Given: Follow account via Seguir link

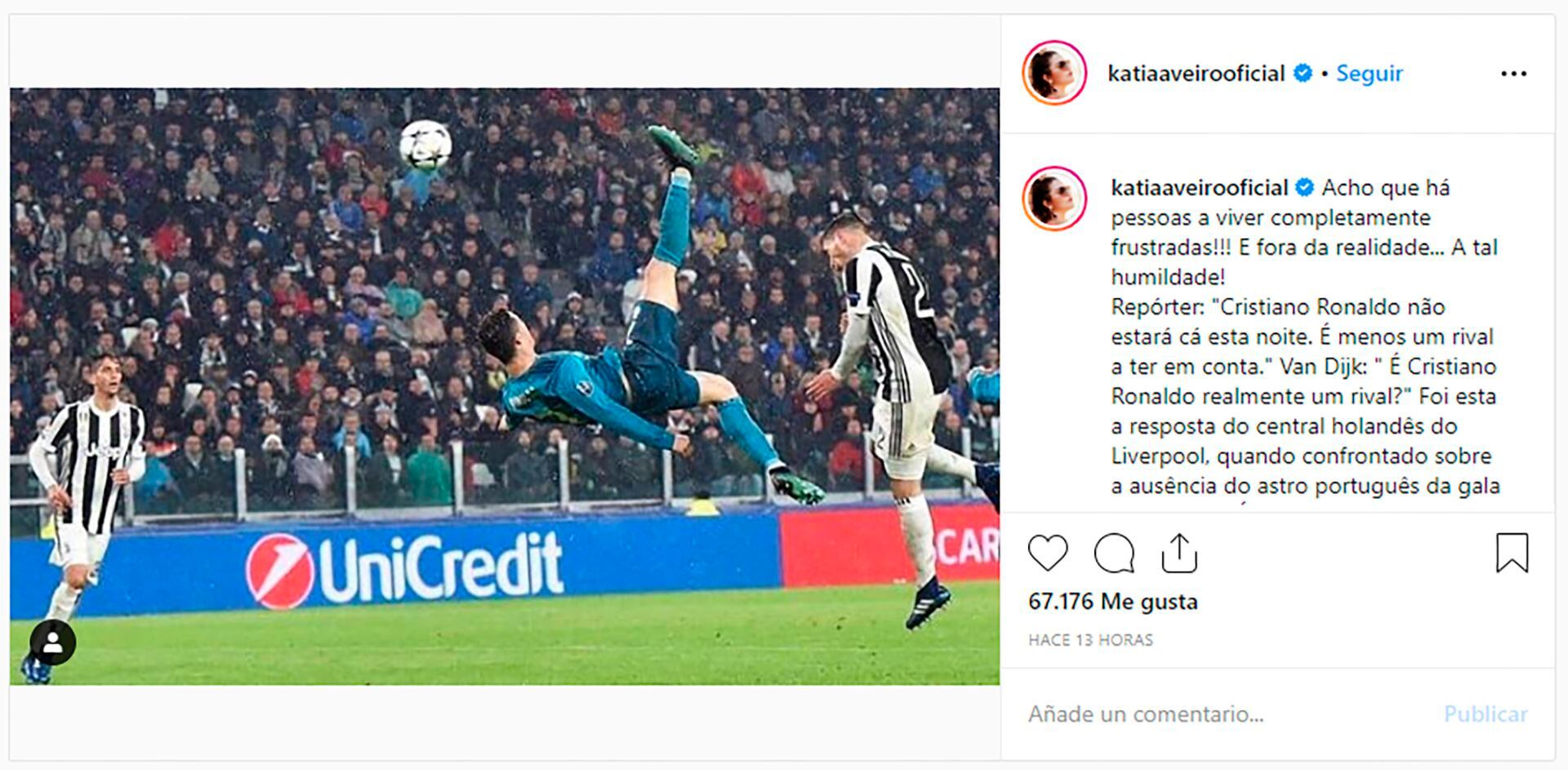Looking at the screenshot, I should [1369, 73].
